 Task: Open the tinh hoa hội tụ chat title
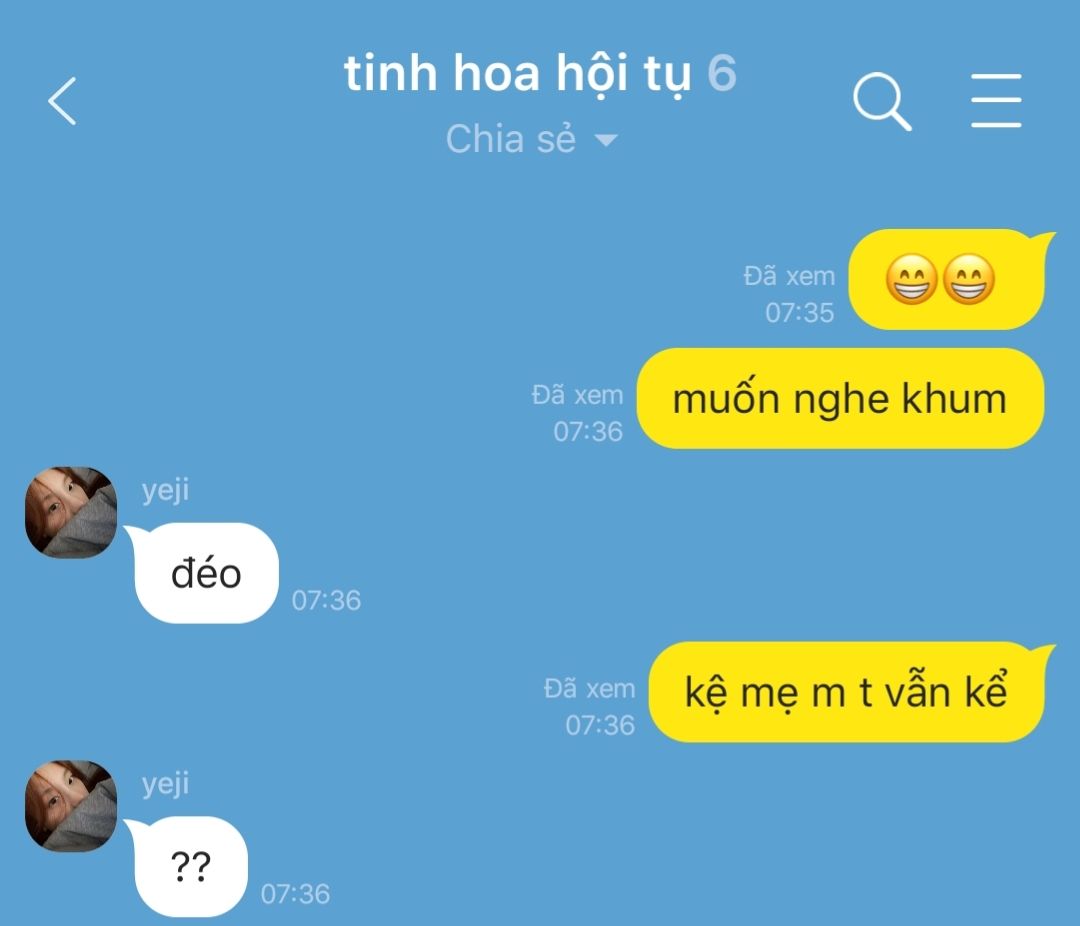pyautogui.click(x=517, y=74)
